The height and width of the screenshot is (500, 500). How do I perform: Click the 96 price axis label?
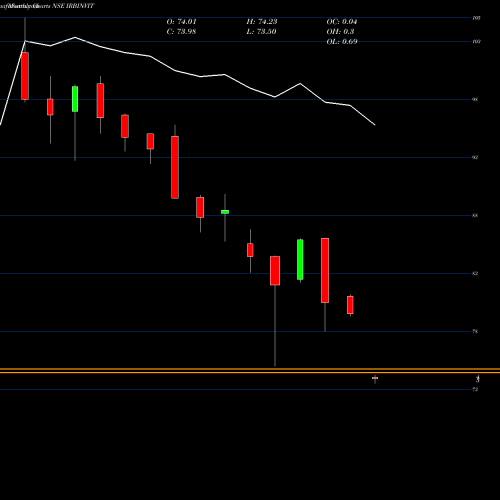475,99
